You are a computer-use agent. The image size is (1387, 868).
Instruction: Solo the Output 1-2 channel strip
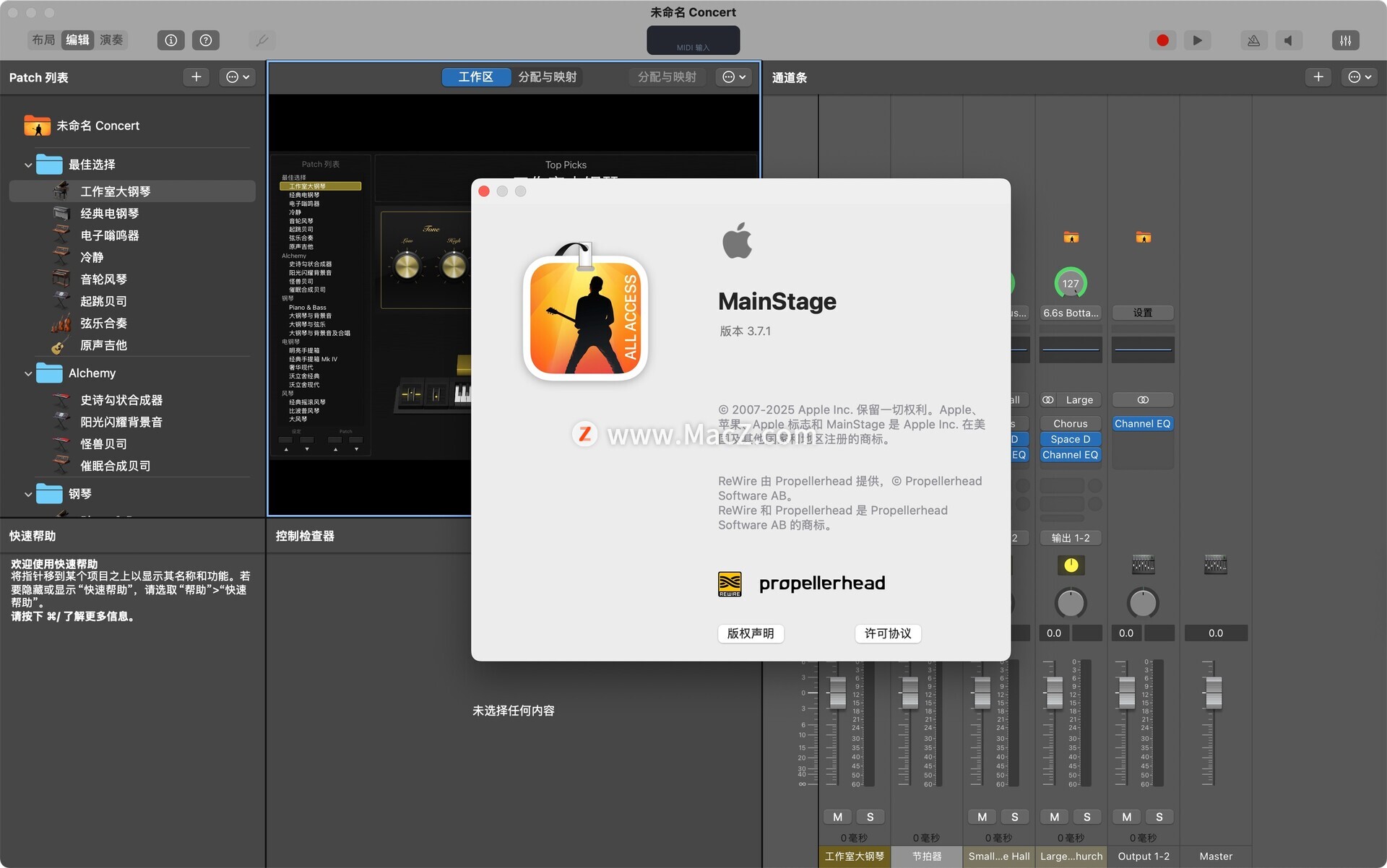(1159, 817)
